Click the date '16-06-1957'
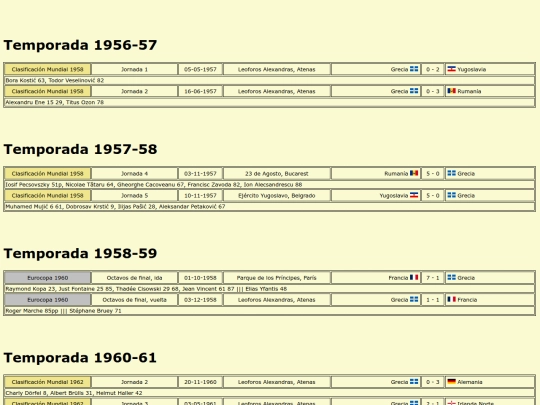Screen dimensions: 540x405 (x=200, y=91)
